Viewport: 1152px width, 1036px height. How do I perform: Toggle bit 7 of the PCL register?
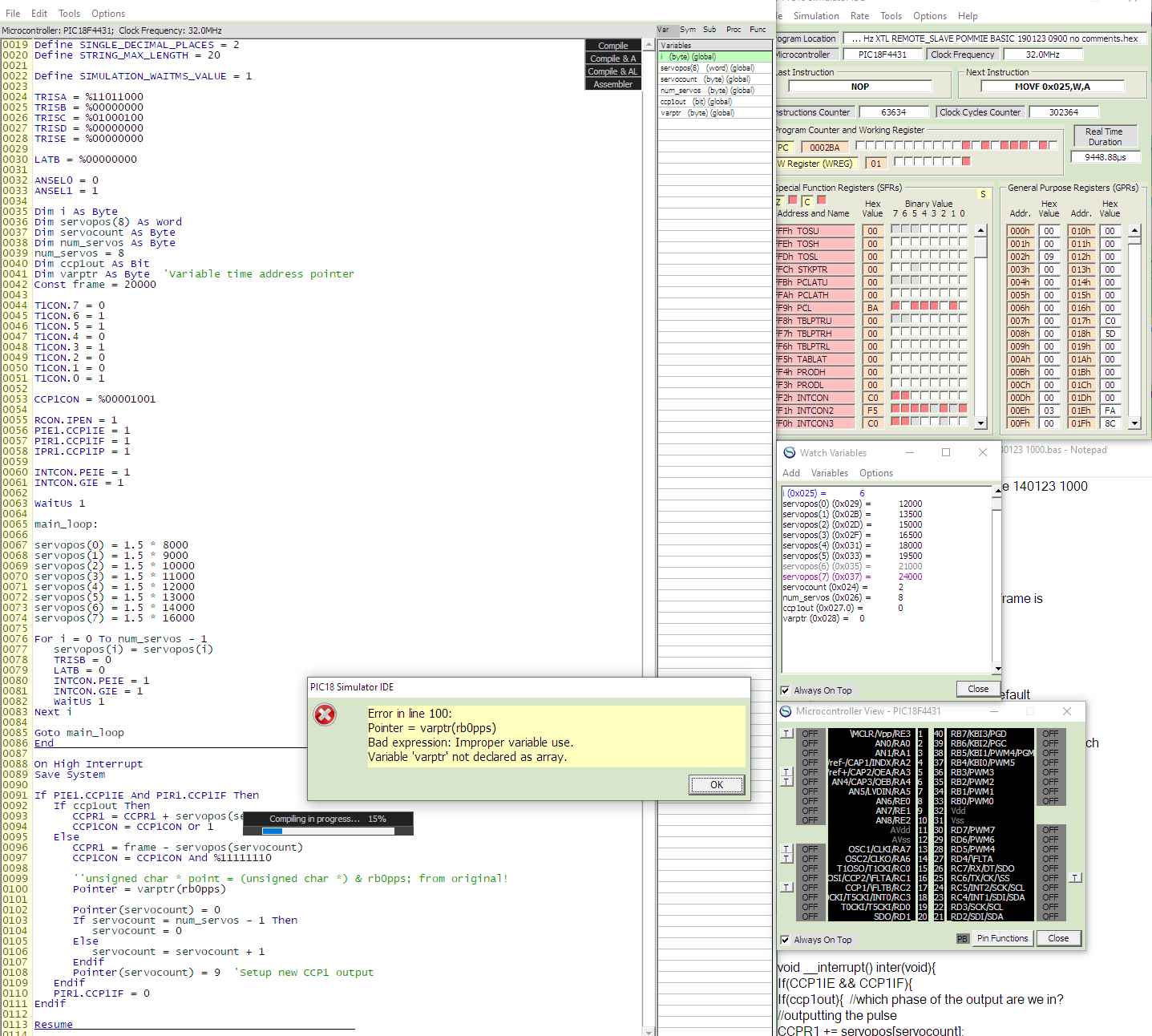895,307
